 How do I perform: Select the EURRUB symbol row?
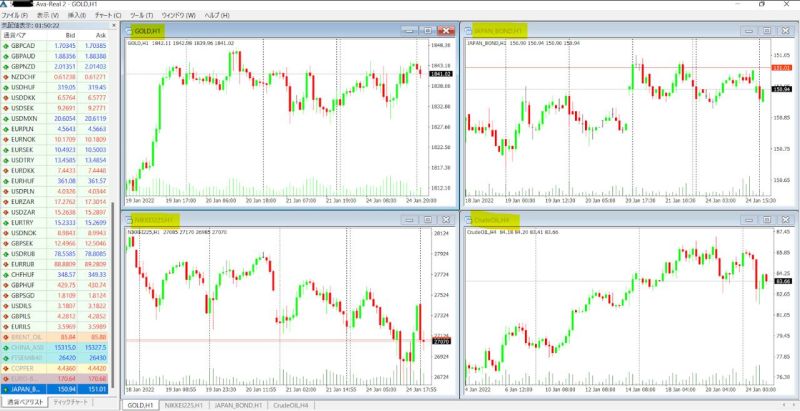[x=55, y=264]
